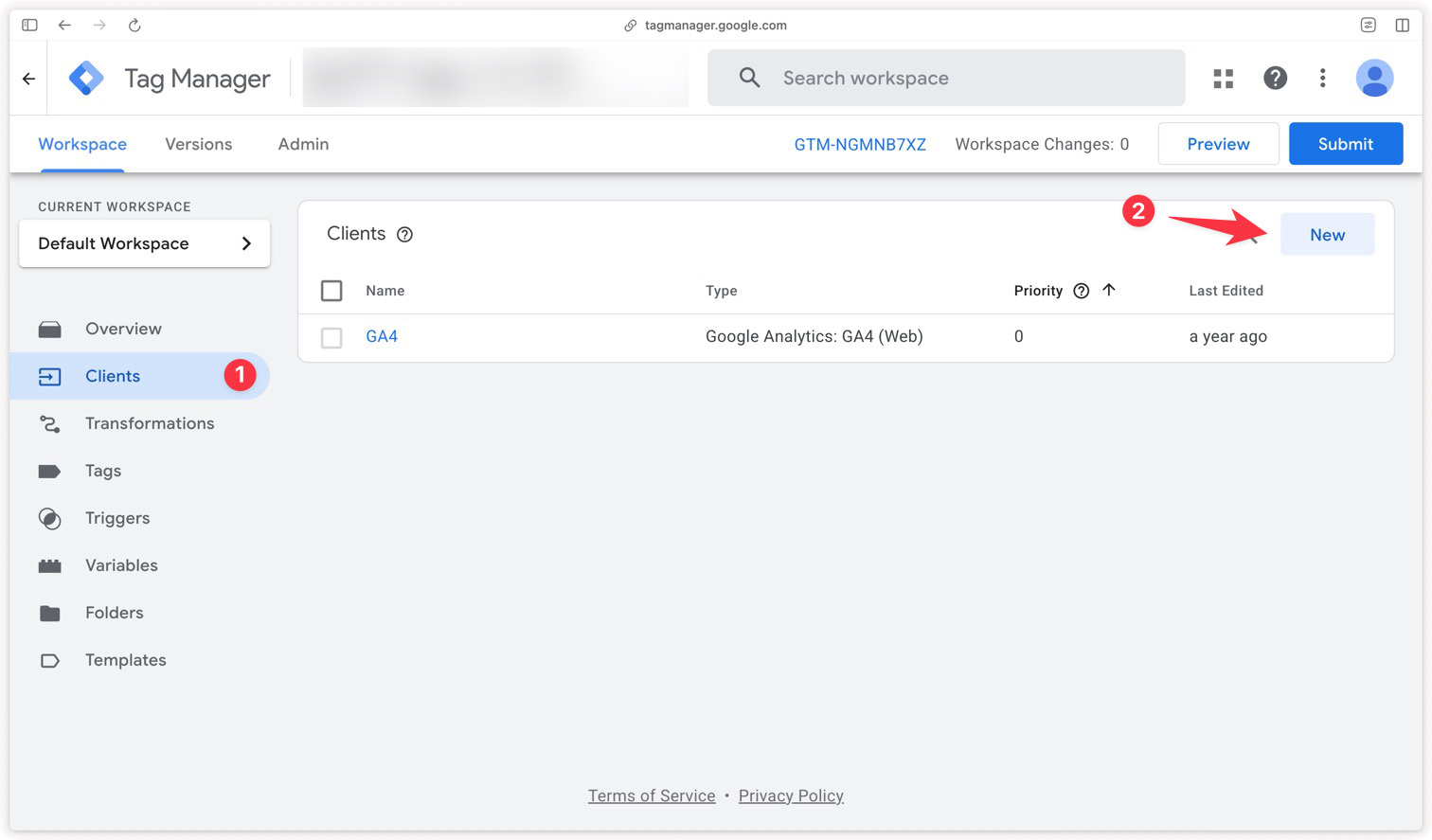The image size is (1432, 840).
Task: Click the GA4 row priority value 0
Action: [1019, 336]
